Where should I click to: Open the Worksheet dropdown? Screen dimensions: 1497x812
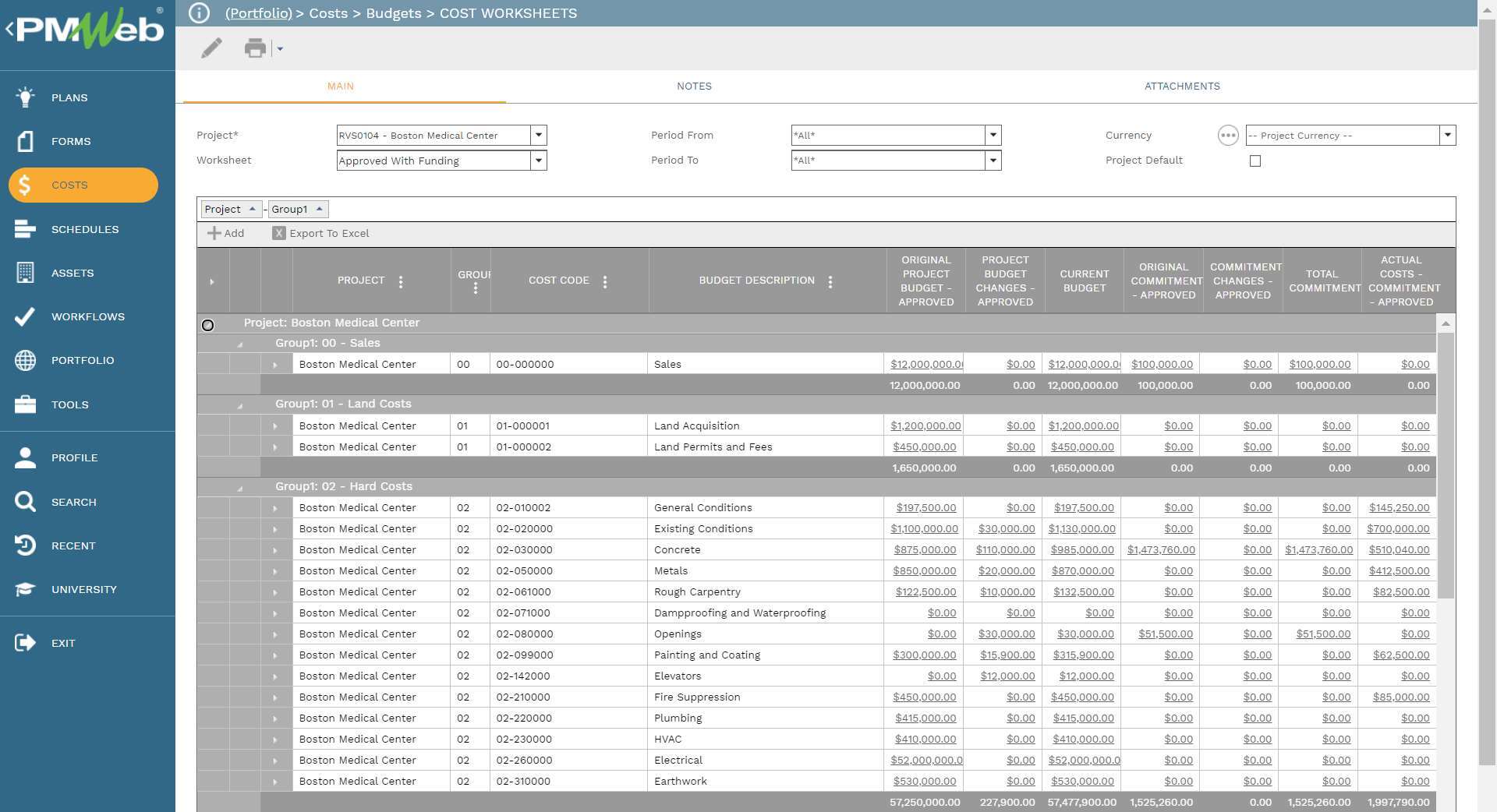tap(538, 161)
